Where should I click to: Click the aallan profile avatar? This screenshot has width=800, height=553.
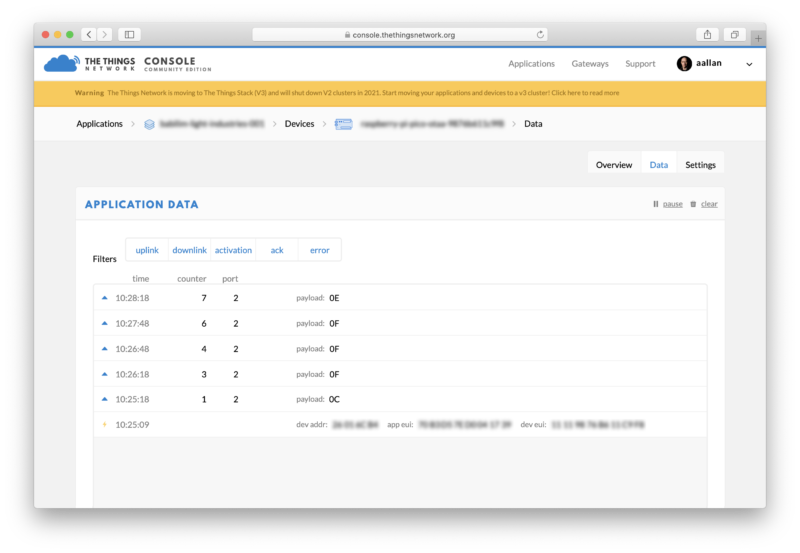684,63
